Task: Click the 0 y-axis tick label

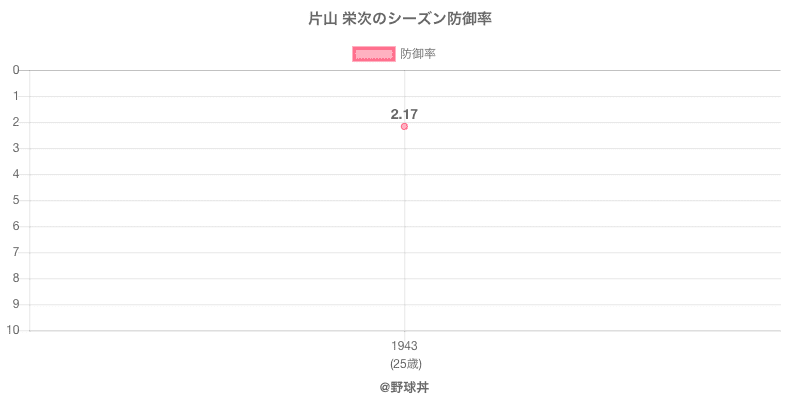Action: click(x=17, y=70)
